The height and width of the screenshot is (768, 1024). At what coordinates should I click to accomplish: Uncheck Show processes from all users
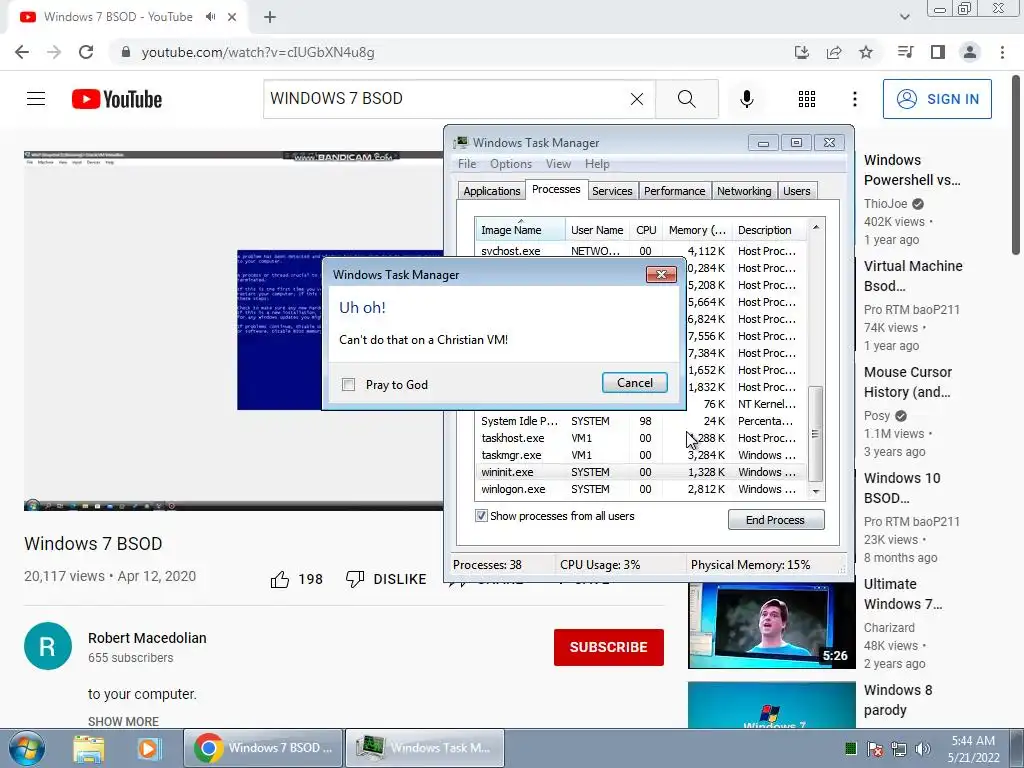point(481,516)
